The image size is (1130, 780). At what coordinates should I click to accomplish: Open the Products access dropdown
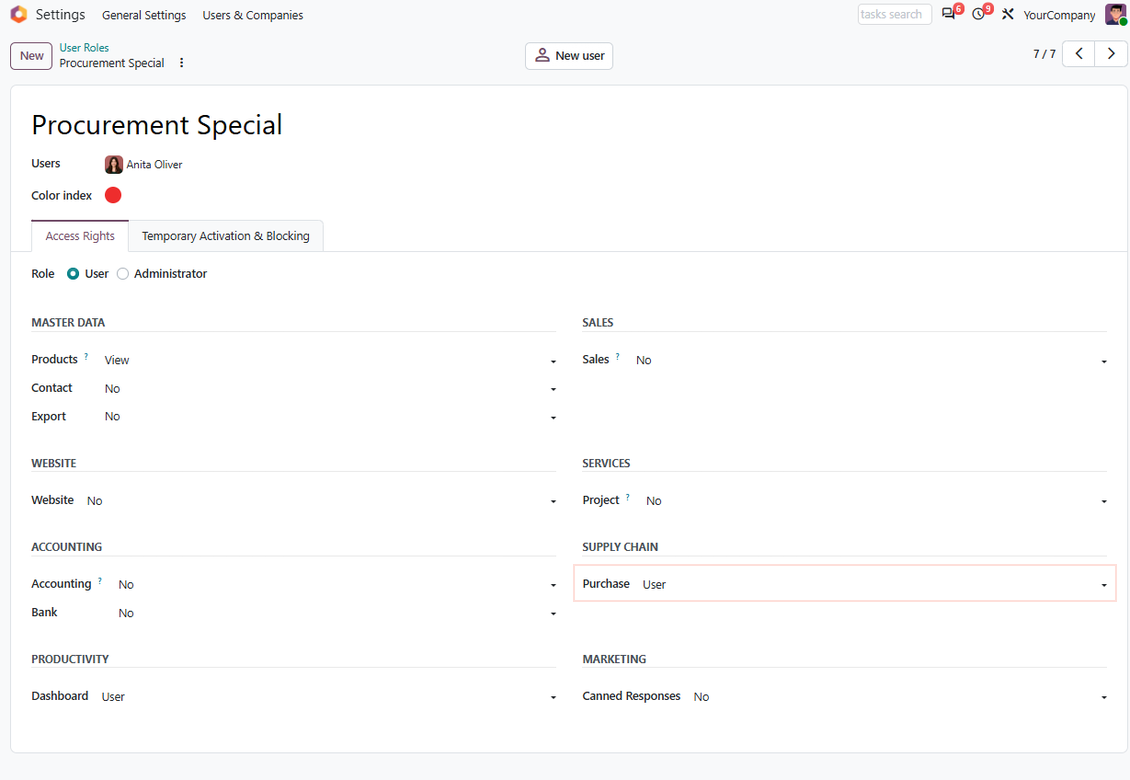pos(330,360)
